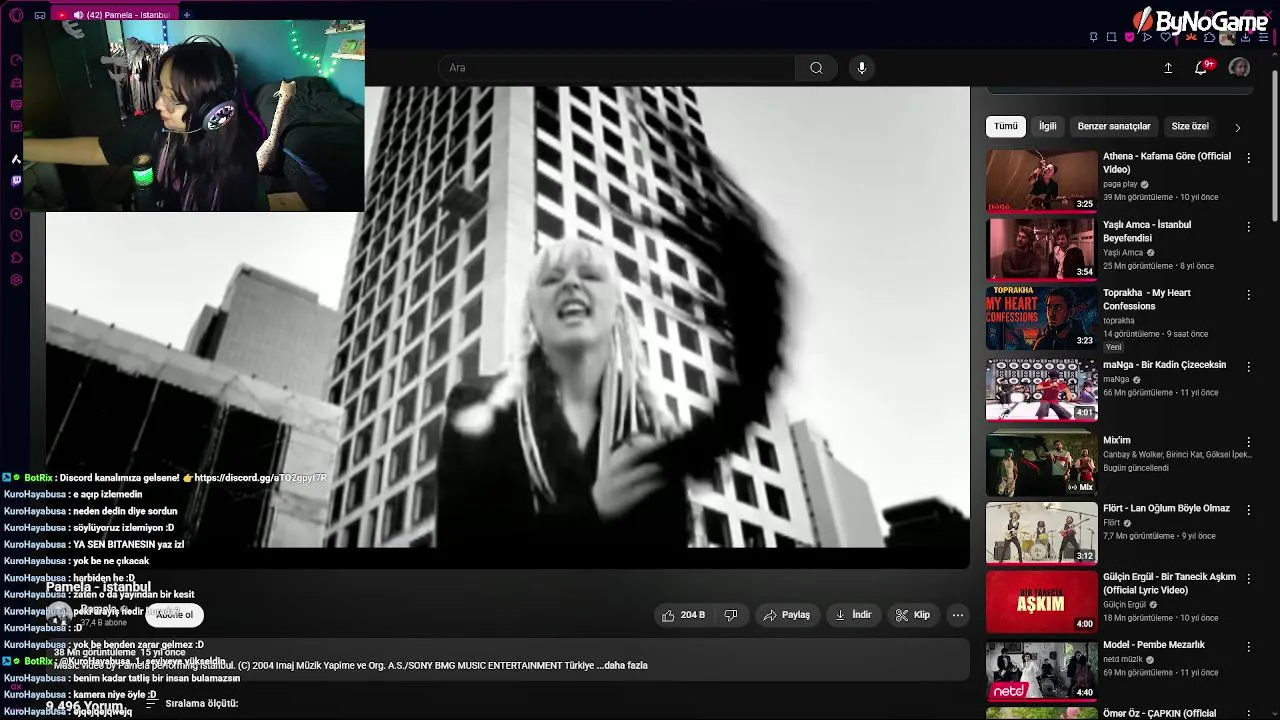Click the heart bookmark icon in toolbar
Screen dimensions: 1280x720
tap(1165, 37)
